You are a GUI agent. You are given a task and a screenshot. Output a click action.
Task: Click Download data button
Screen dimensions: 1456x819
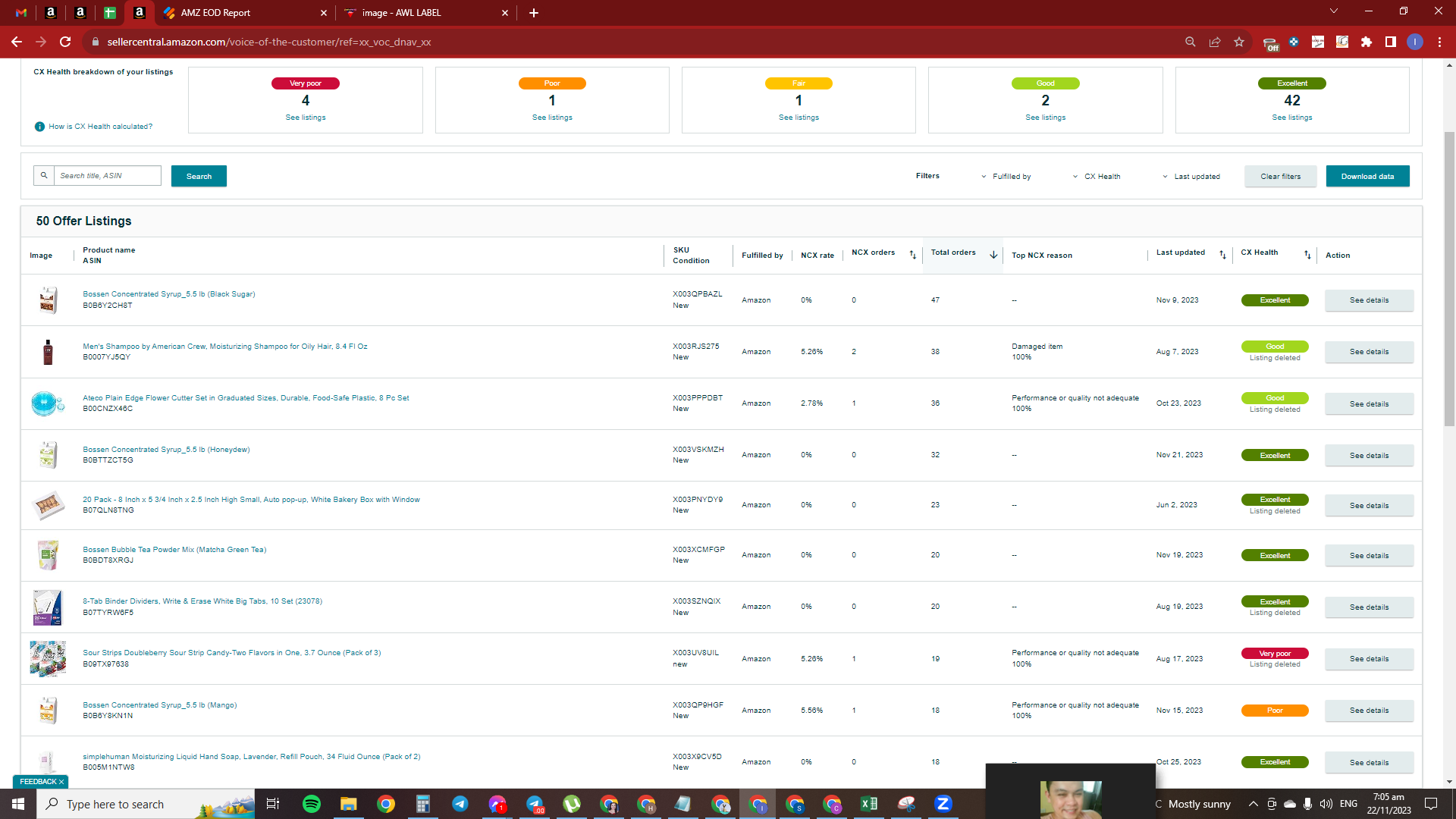click(1367, 176)
